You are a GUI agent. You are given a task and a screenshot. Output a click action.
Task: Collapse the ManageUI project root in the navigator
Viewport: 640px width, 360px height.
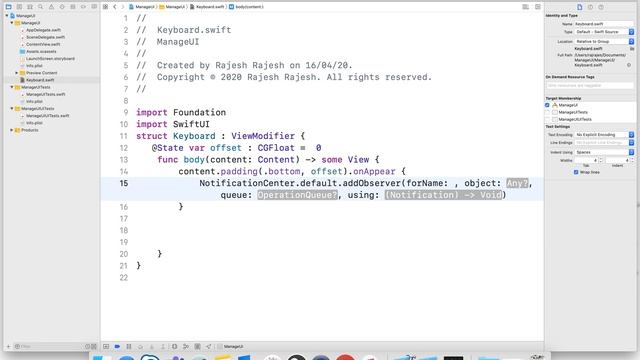(7, 16)
